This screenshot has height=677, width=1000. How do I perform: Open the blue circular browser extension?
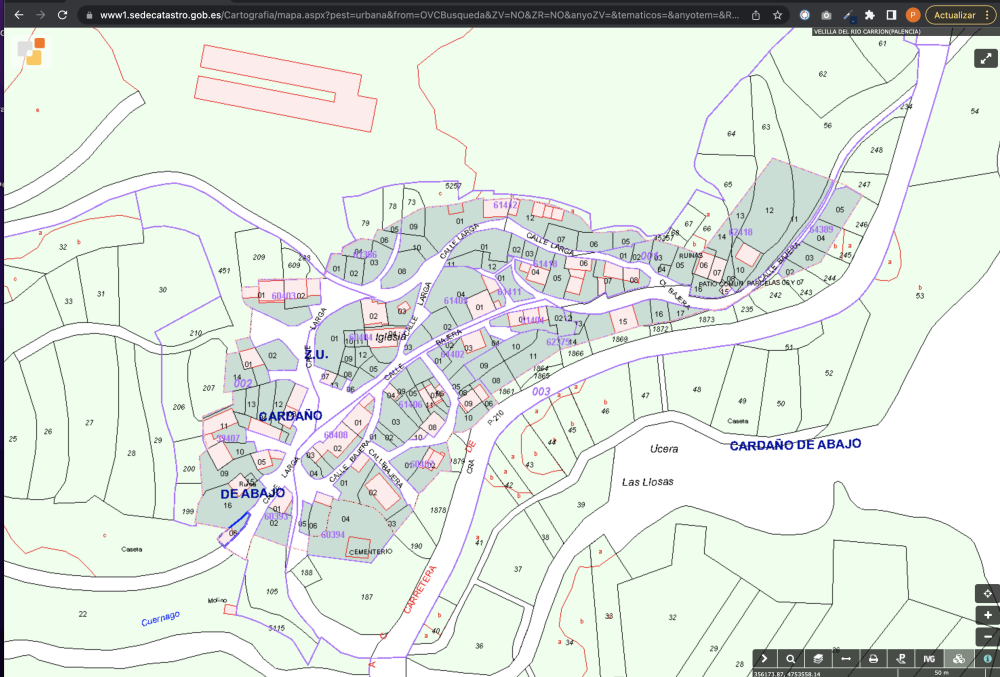tap(805, 15)
